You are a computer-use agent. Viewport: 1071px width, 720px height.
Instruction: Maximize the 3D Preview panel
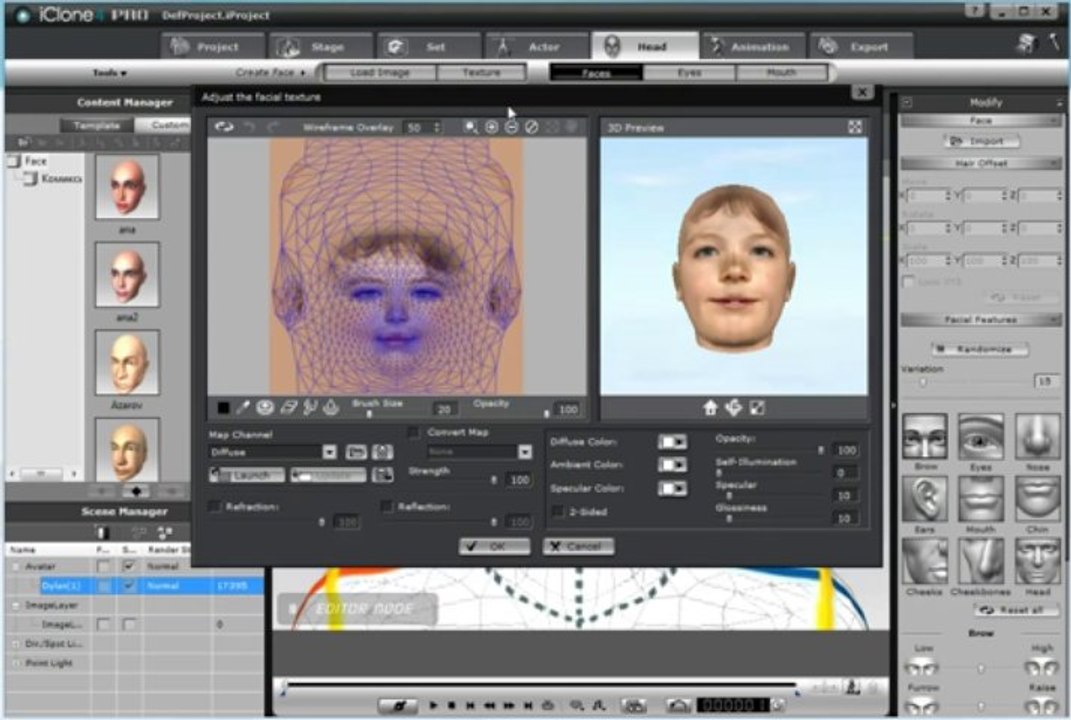(854, 127)
